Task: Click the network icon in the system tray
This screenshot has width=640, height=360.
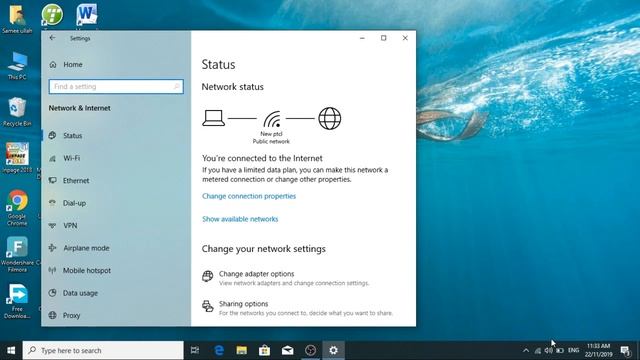Action: pyautogui.click(x=538, y=351)
